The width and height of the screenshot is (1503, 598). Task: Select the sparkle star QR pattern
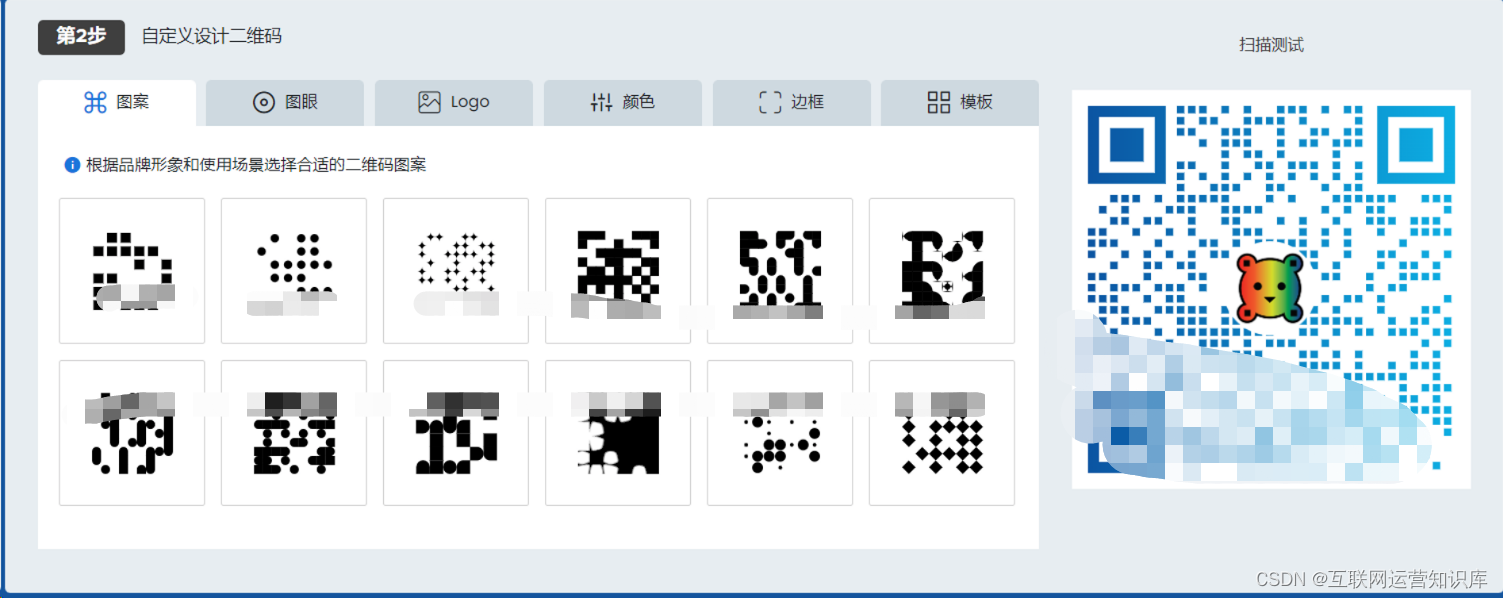(x=456, y=271)
